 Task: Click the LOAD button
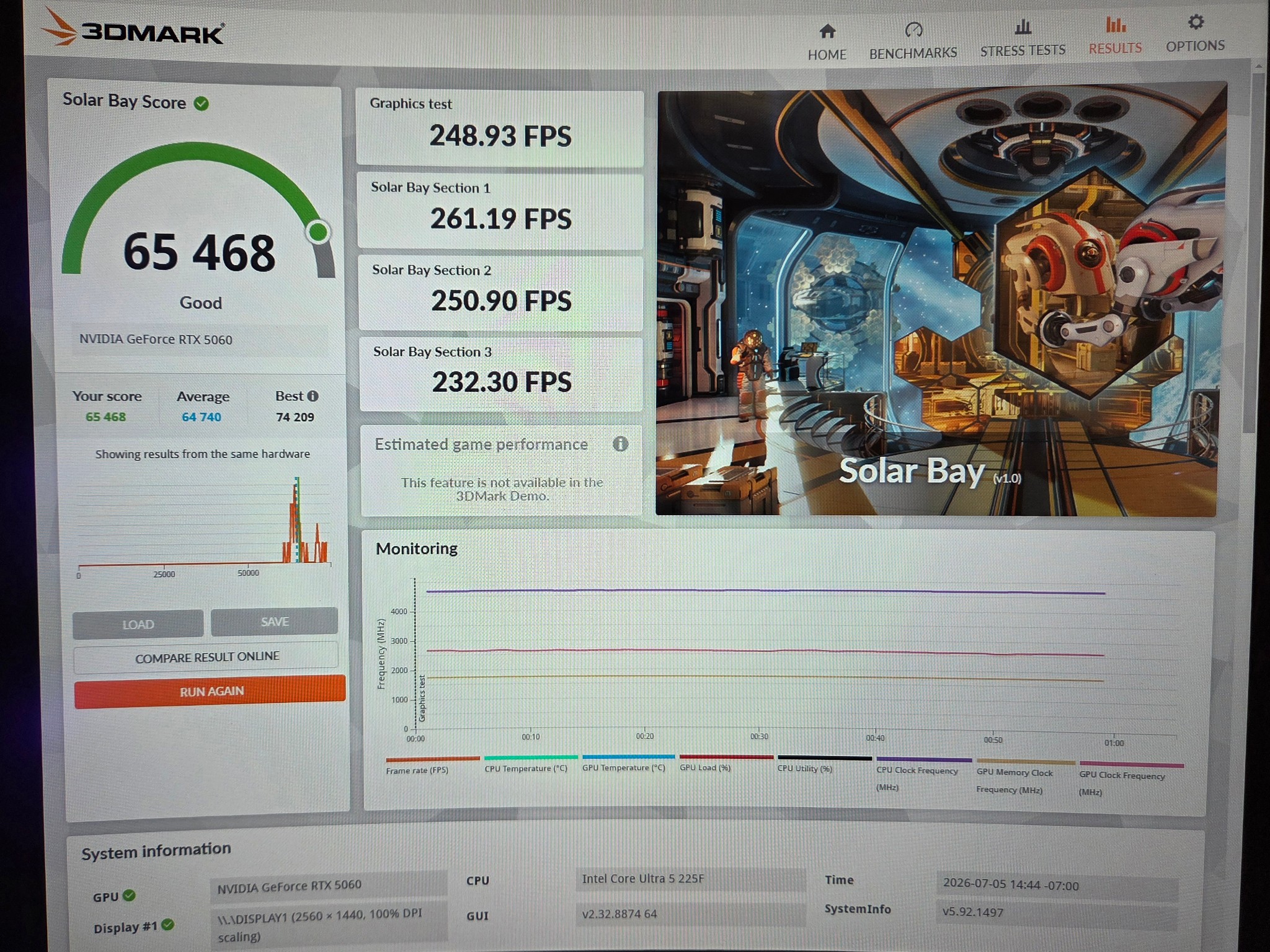point(138,624)
